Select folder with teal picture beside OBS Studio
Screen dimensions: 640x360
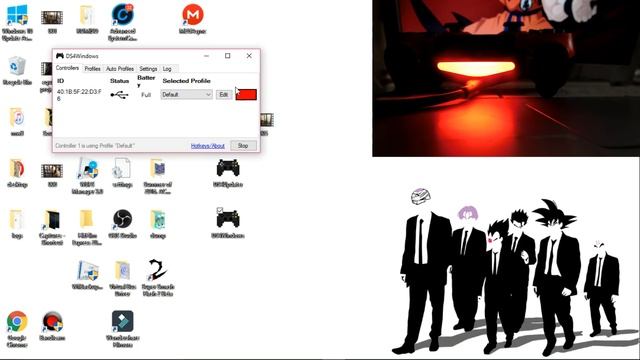click(158, 224)
